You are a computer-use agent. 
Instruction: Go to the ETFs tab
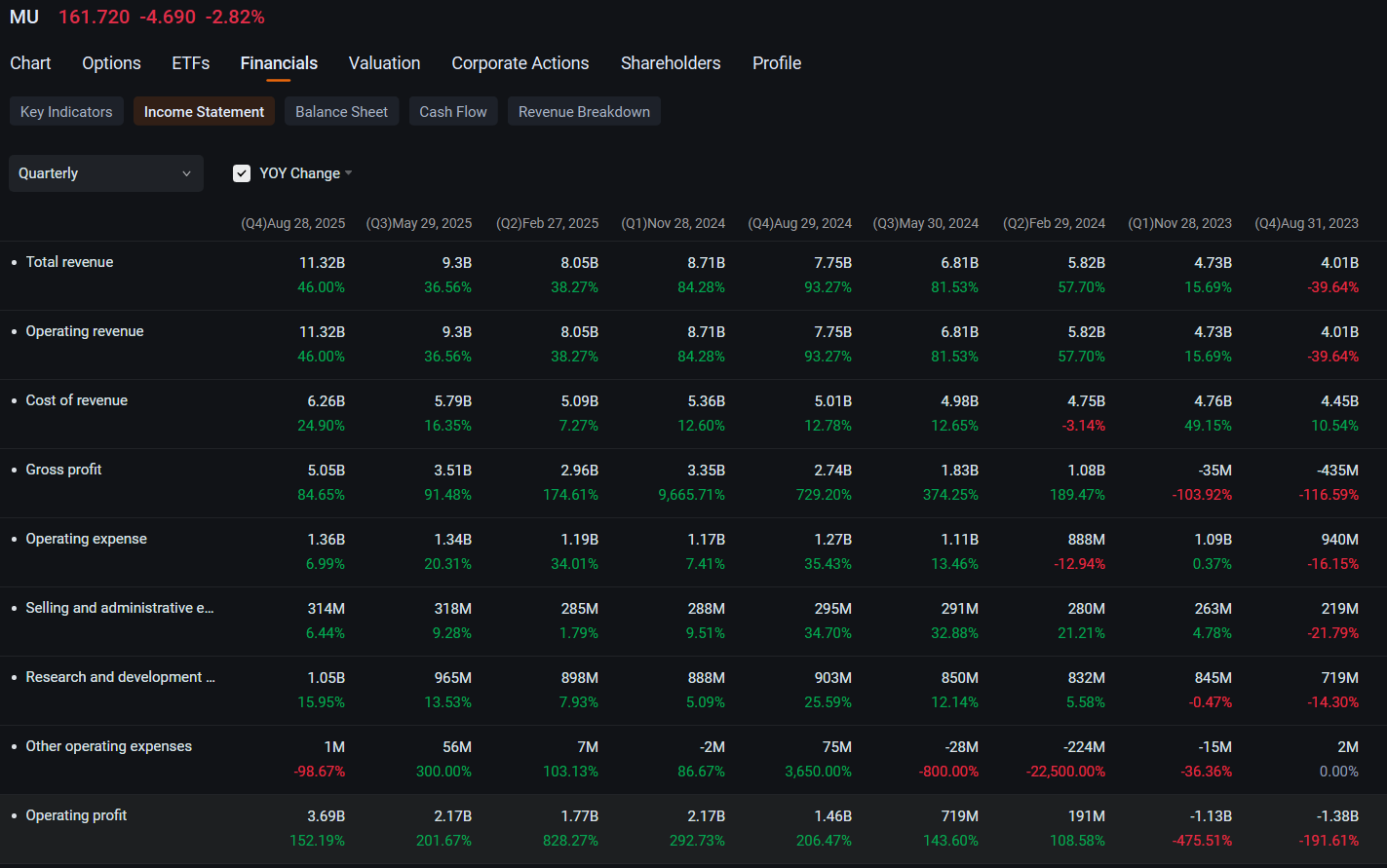coord(190,63)
